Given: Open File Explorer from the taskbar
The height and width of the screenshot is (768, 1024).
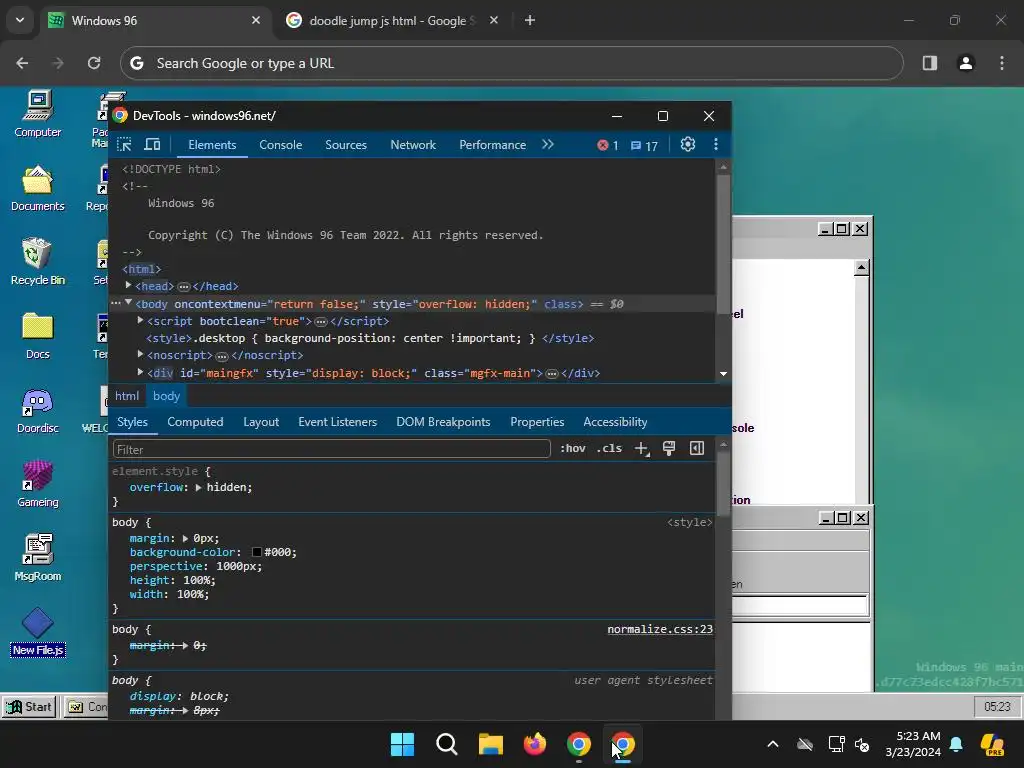Looking at the screenshot, I should [x=490, y=744].
